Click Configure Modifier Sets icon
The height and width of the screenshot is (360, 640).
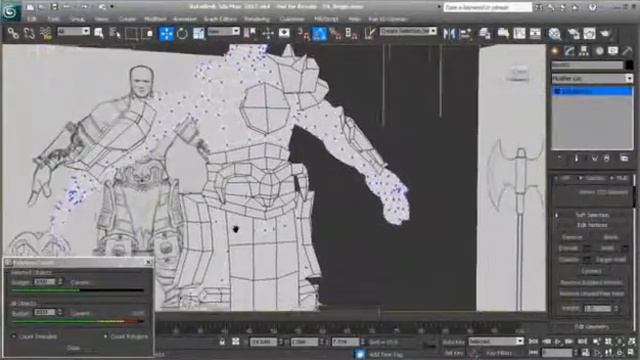[x=624, y=158]
